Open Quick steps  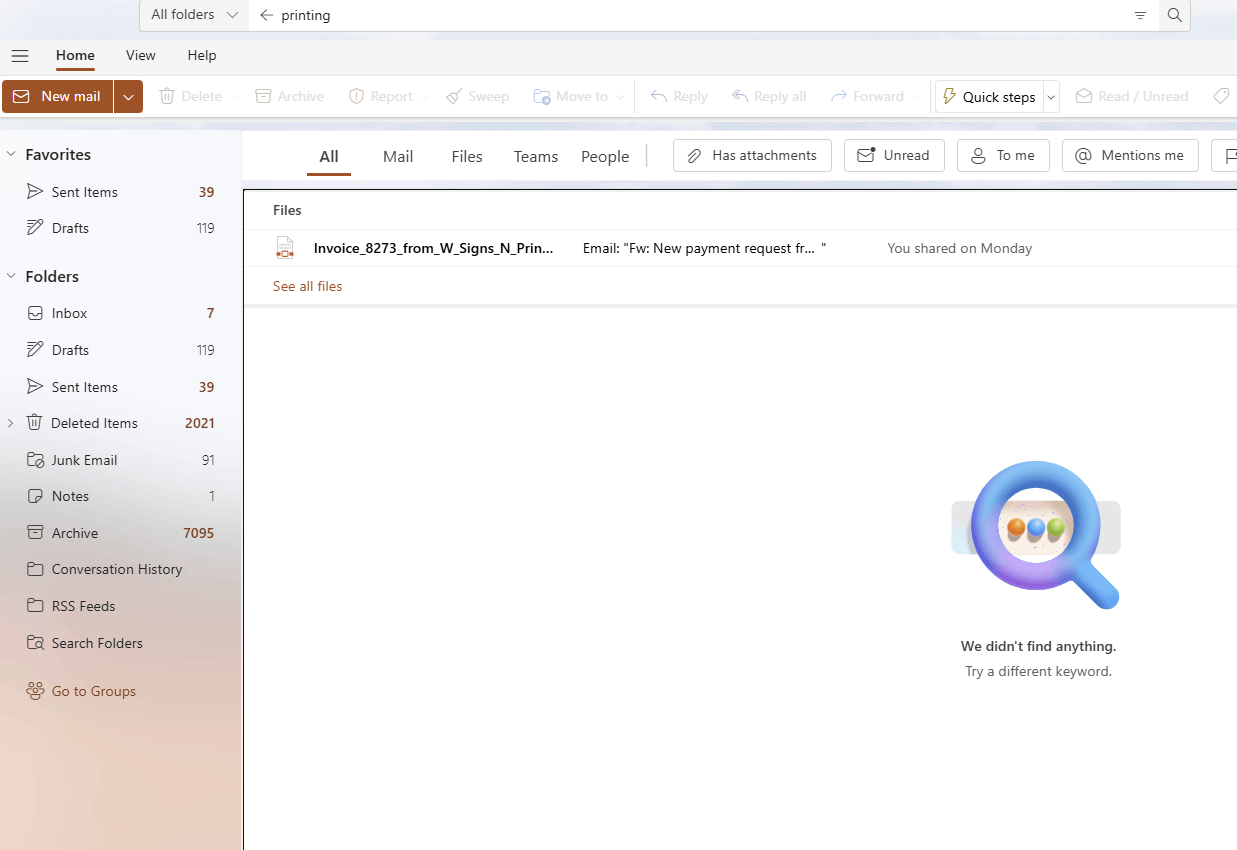tap(989, 97)
